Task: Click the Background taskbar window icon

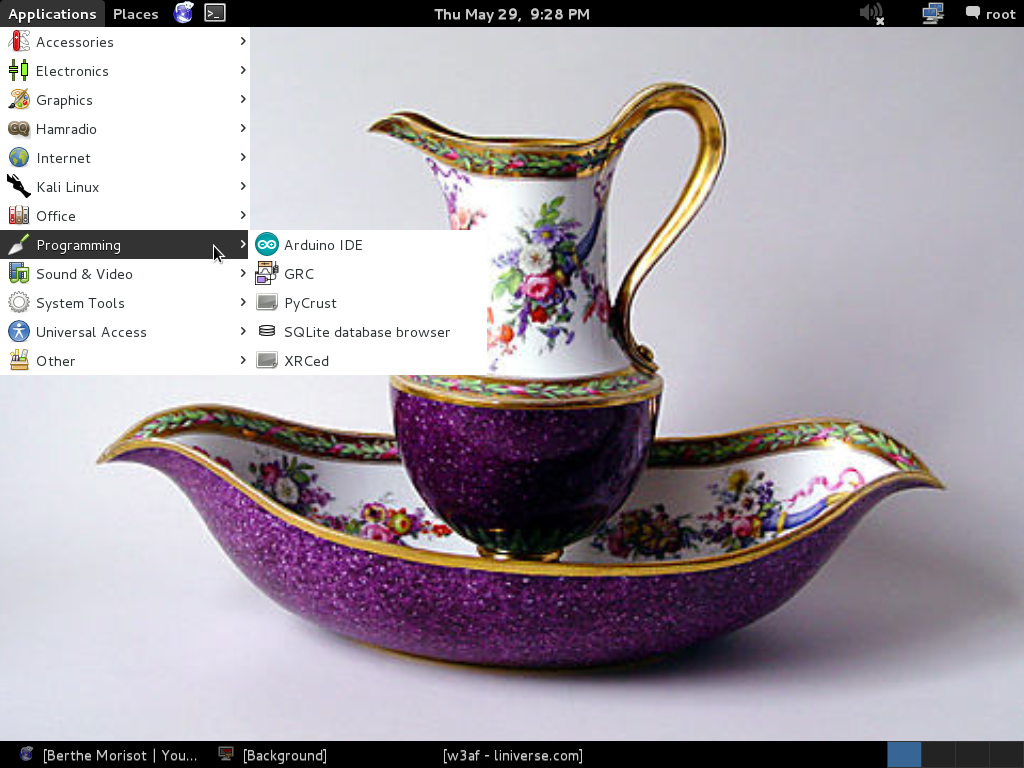Action: pyautogui.click(x=226, y=754)
